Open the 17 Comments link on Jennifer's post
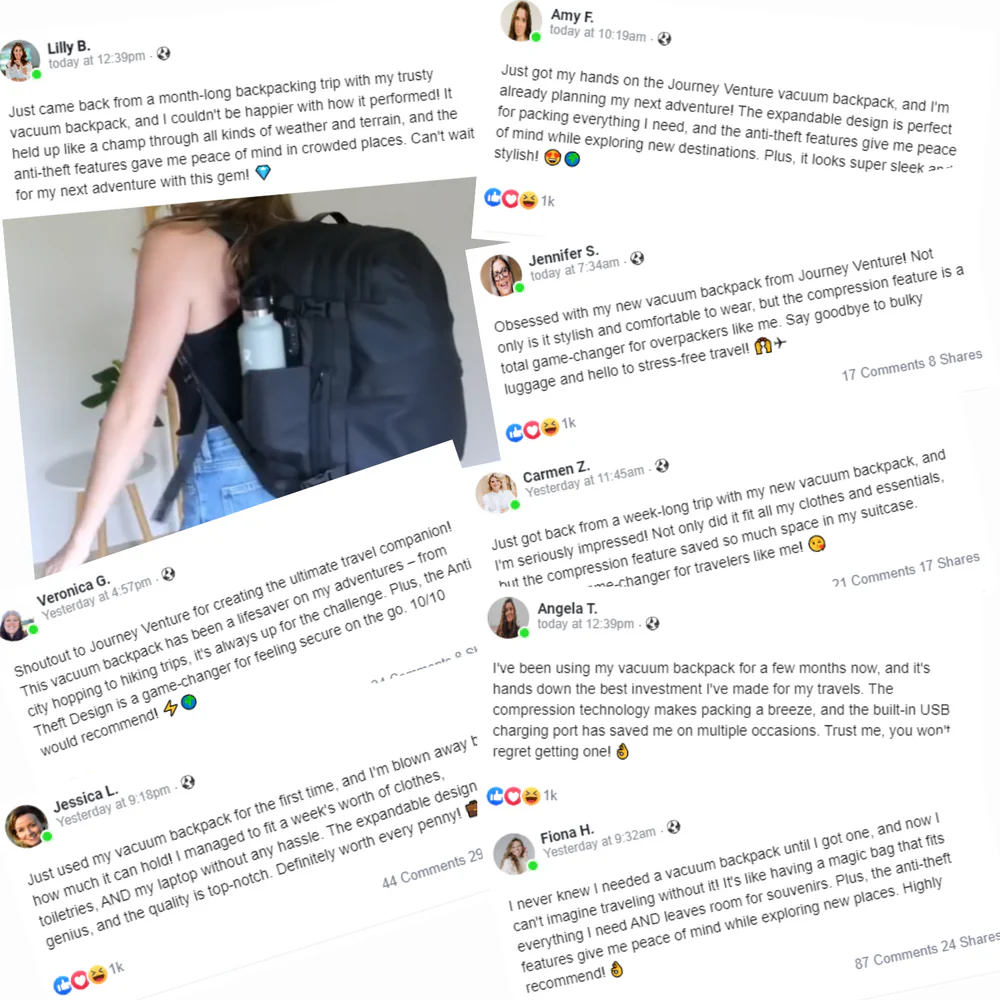The width and height of the screenshot is (1000, 1000). [x=883, y=369]
